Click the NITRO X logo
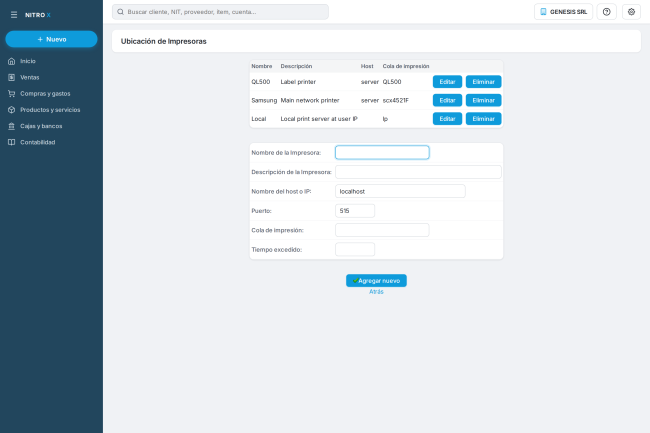 coord(38,15)
